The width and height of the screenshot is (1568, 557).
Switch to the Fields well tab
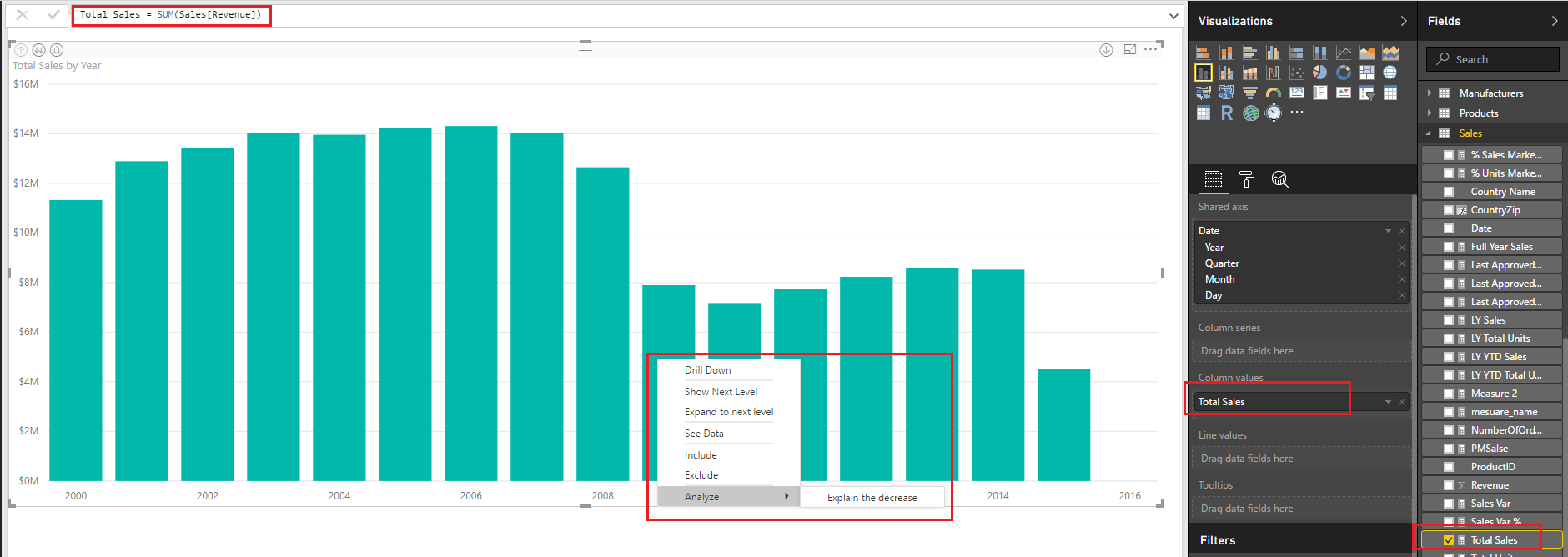1214,179
